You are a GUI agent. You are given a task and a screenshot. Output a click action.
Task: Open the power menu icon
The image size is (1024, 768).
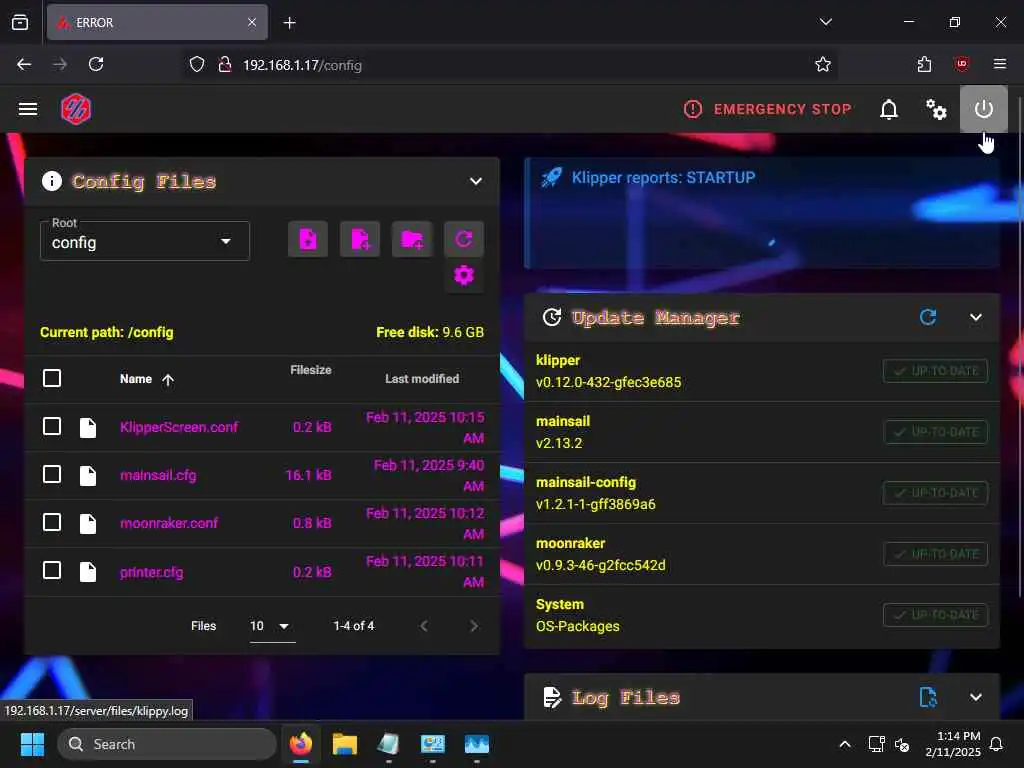984,109
